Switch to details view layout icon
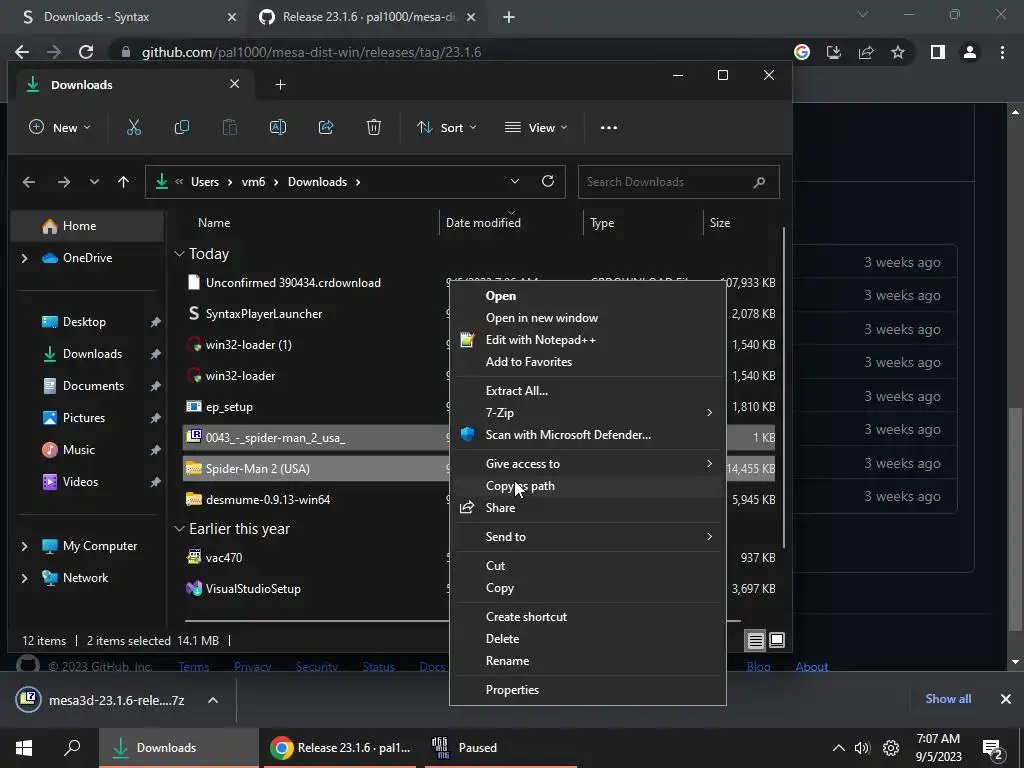 pyautogui.click(x=756, y=641)
